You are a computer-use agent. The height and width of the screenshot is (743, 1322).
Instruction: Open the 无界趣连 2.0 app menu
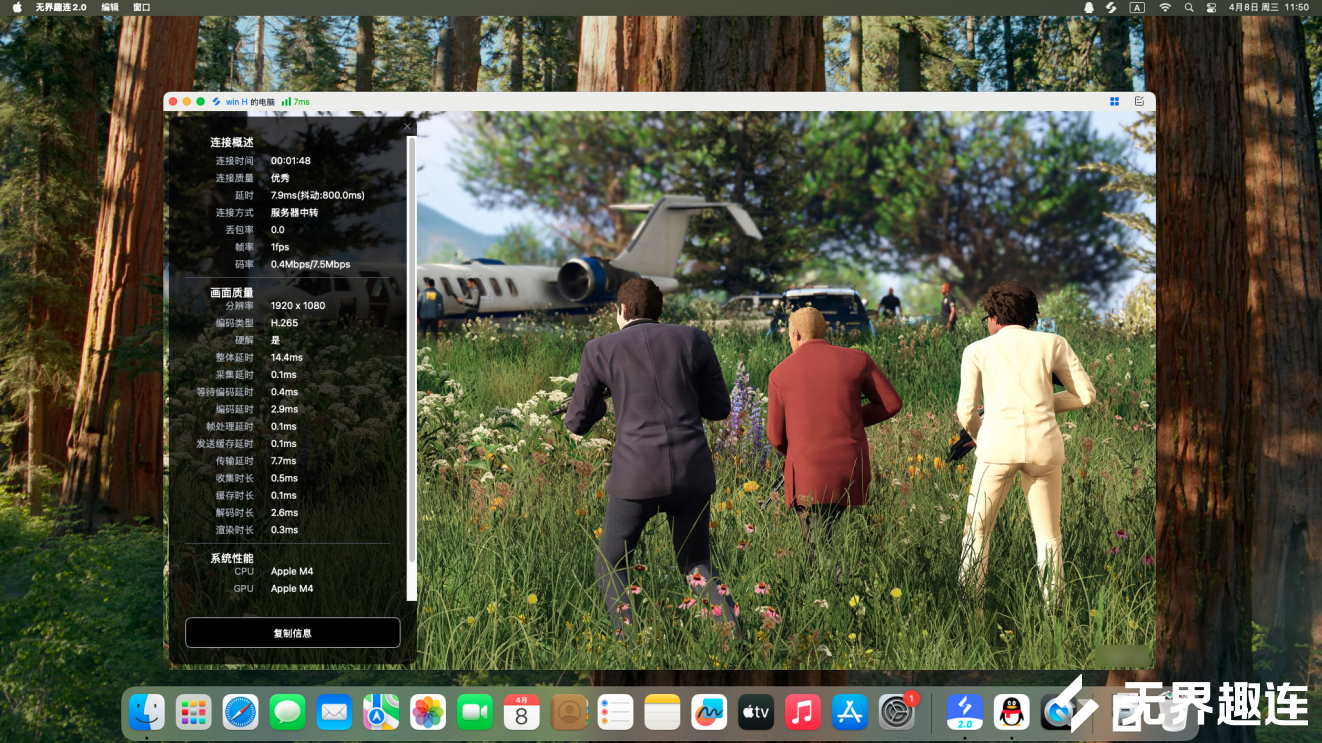(x=61, y=7)
